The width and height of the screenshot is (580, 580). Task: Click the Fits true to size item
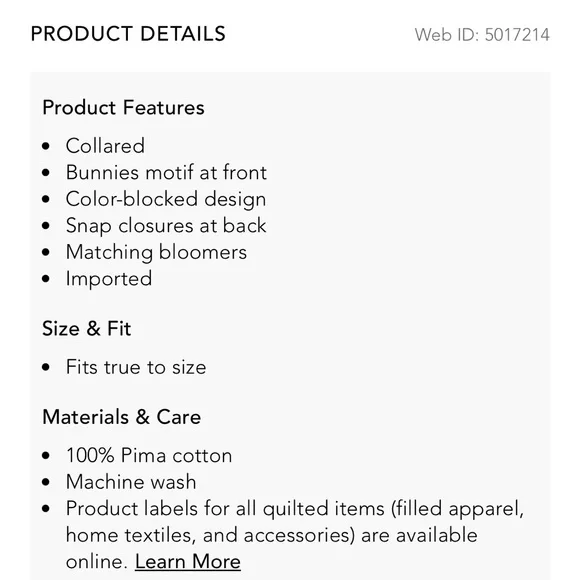point(136,367)
